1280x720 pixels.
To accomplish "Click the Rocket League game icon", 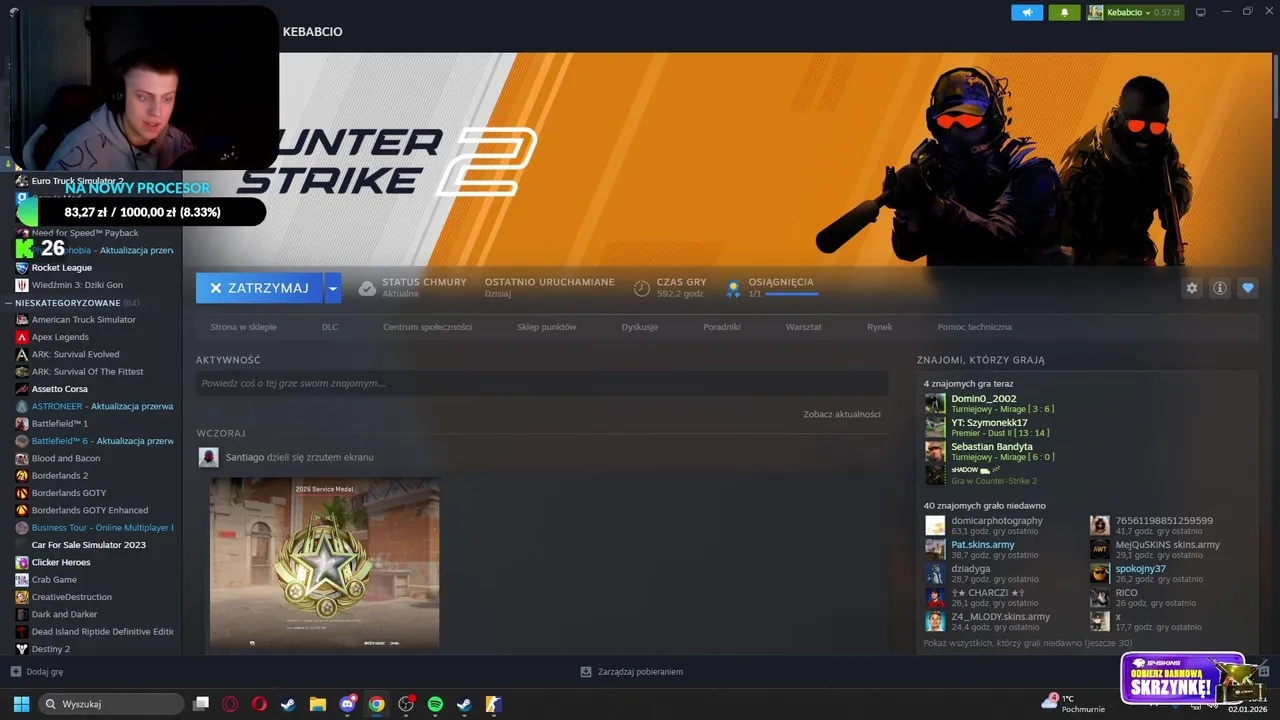I will [x=22, y=268].
